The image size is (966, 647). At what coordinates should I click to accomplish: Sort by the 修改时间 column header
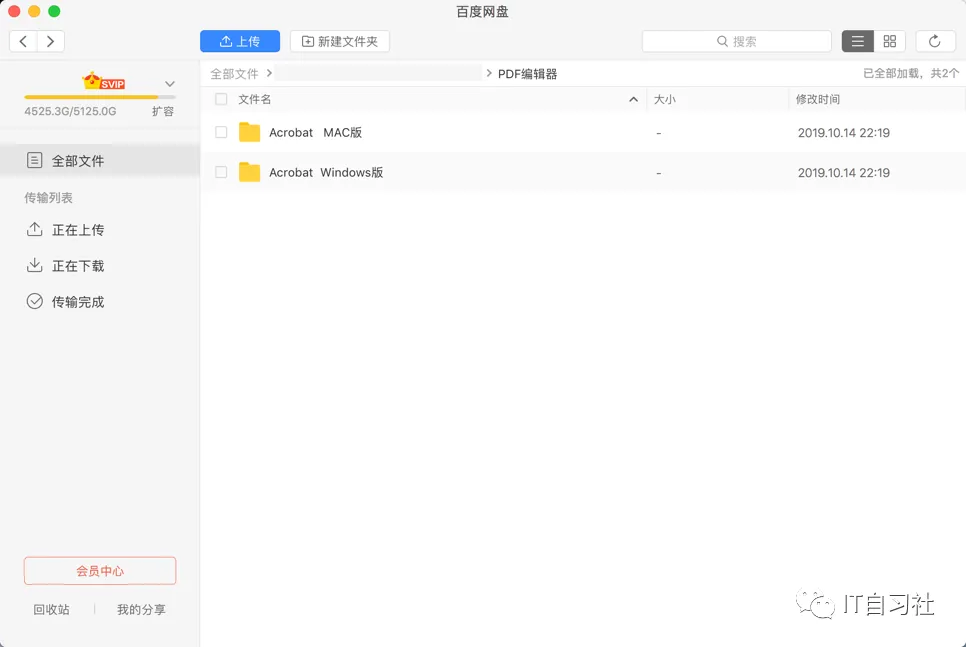point(818,99)
